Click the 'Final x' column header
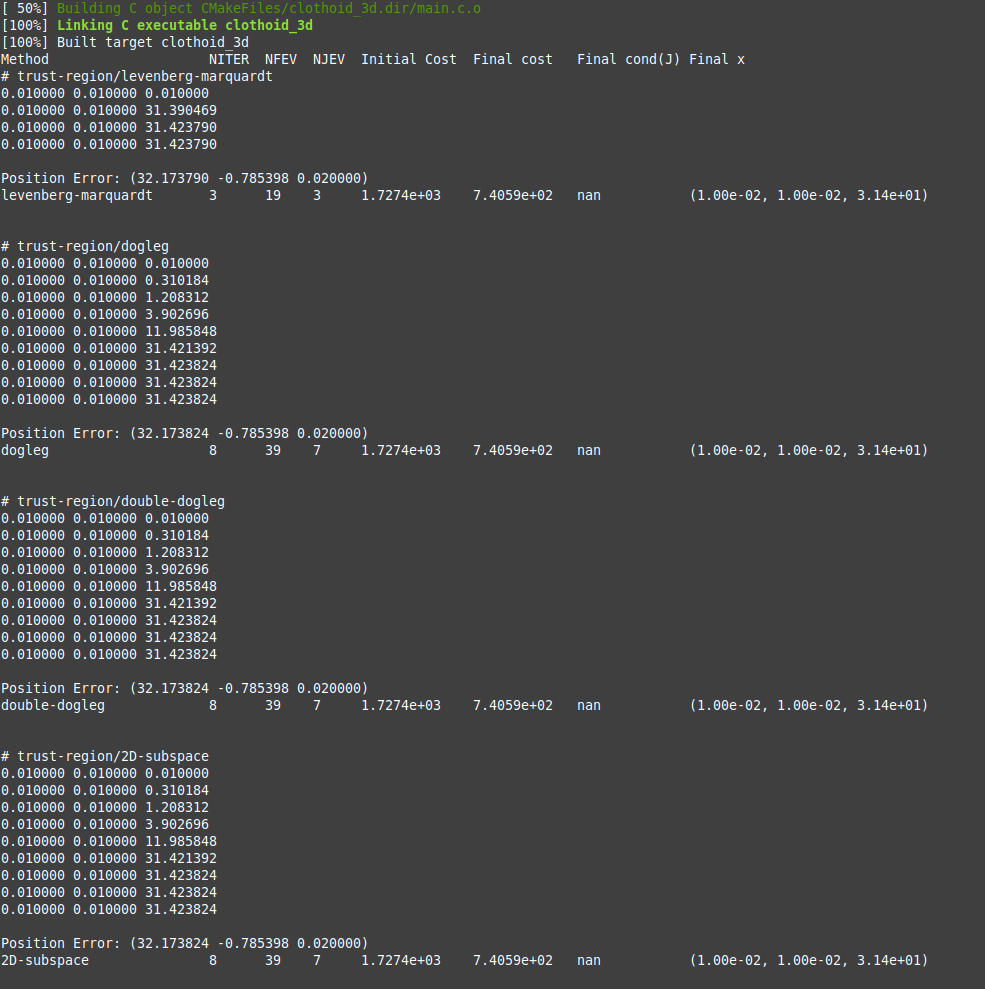The height and width of the screenshot is (989, 985). (717, 59)
